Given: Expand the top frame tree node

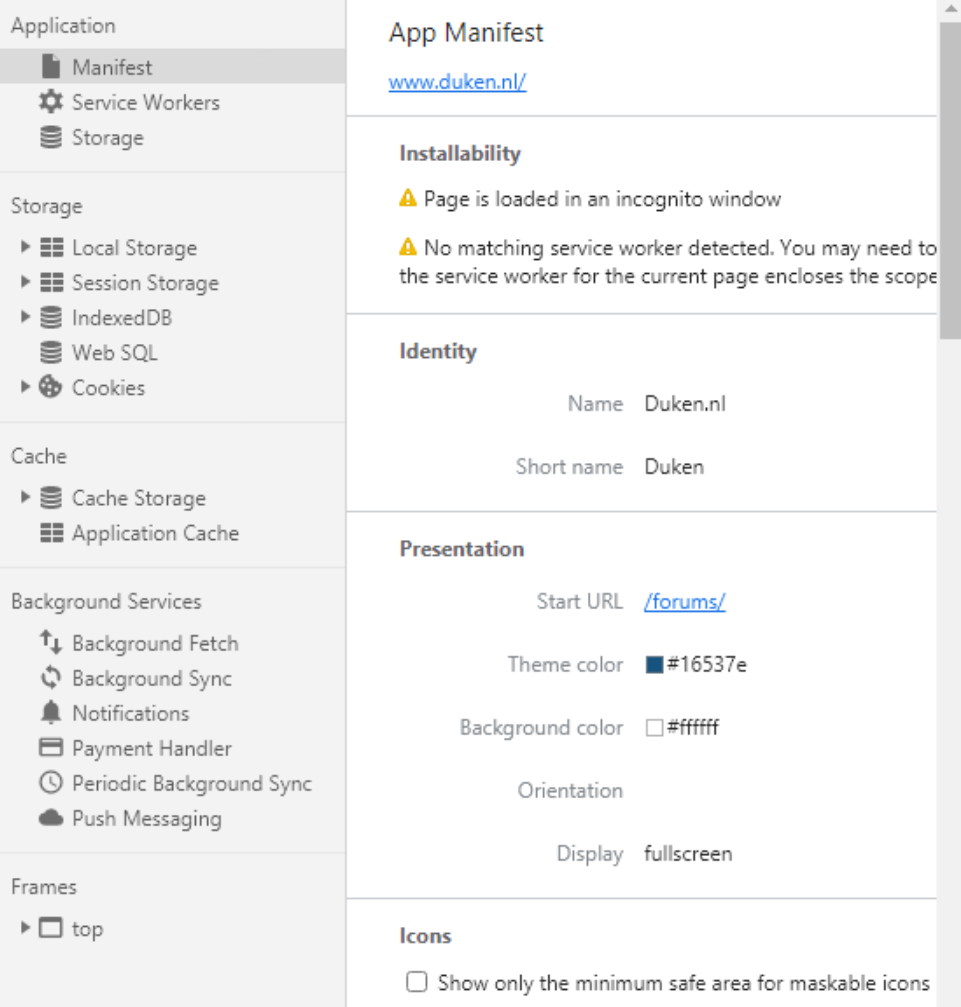Looking at the screenshot, I should click(x=25, y=927).
